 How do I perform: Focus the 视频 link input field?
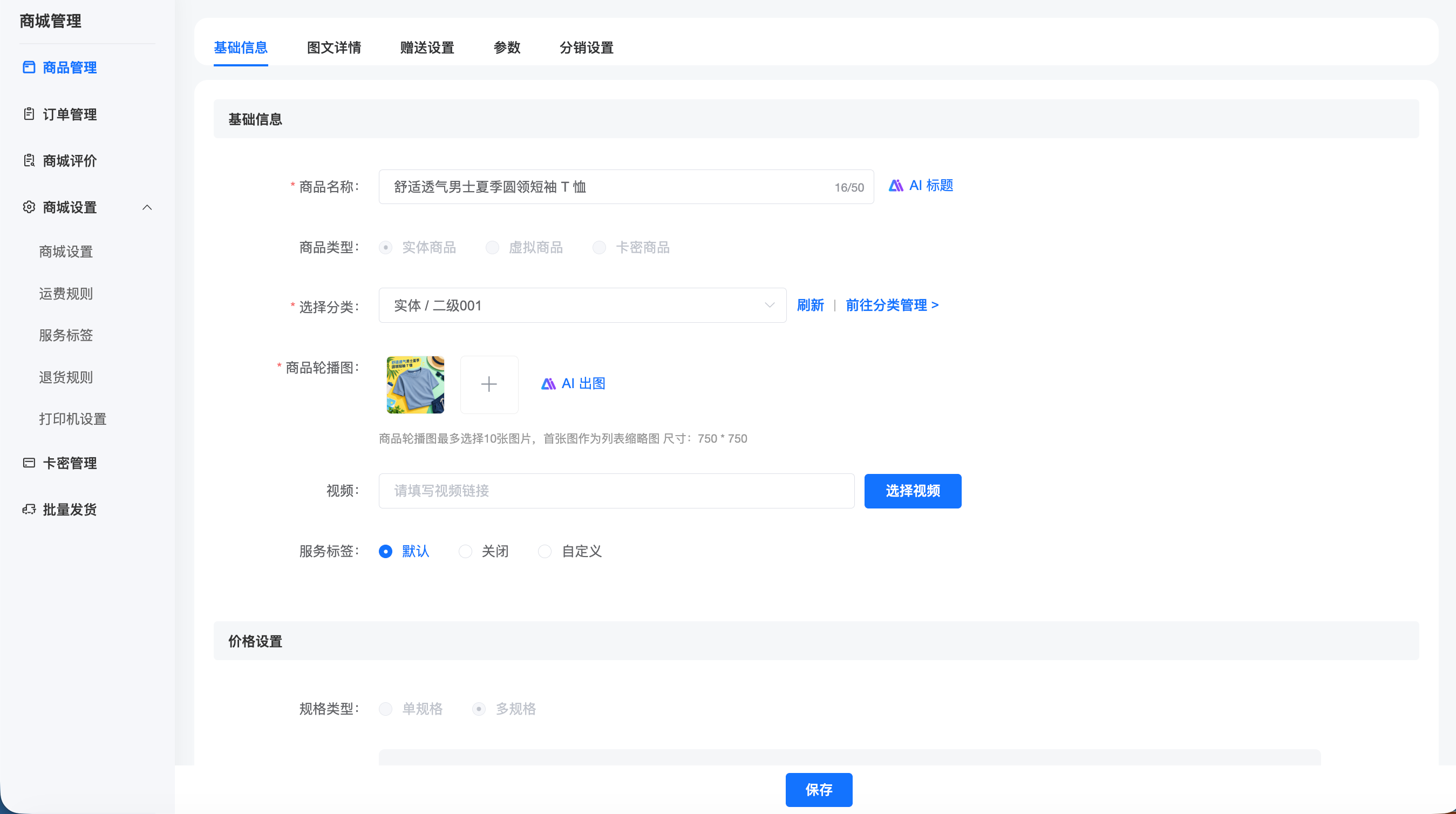click(x=617, y=491)
